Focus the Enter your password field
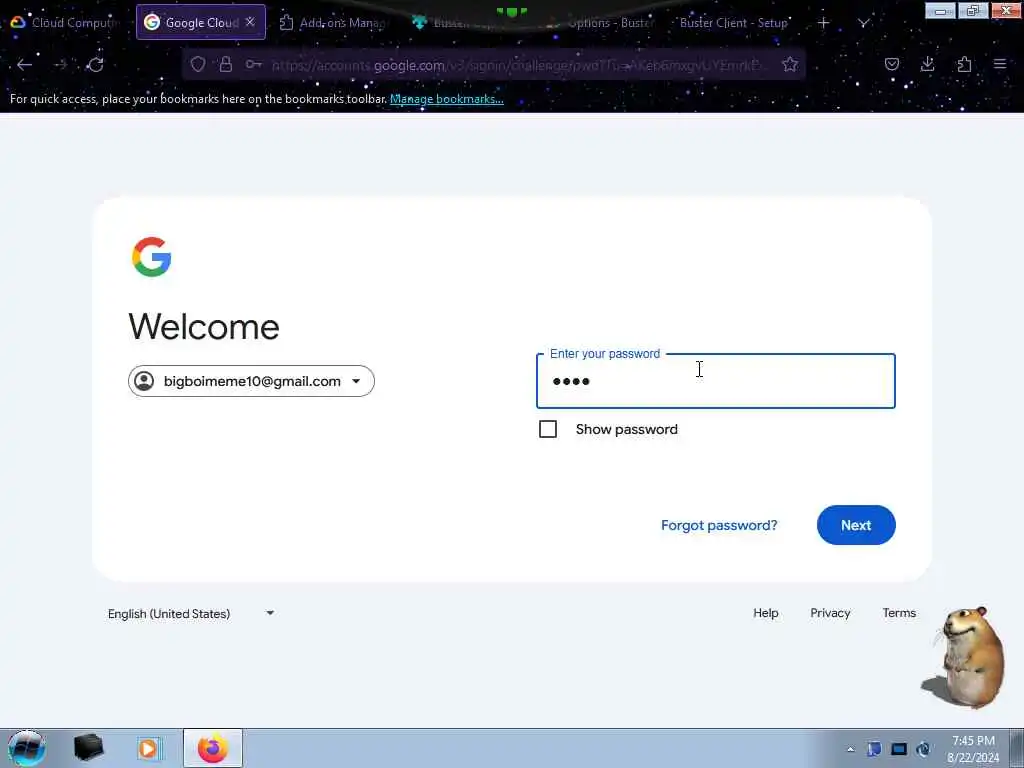This screenshot has height=768, width=1024. pyautogui.click(x=716, y=381)
